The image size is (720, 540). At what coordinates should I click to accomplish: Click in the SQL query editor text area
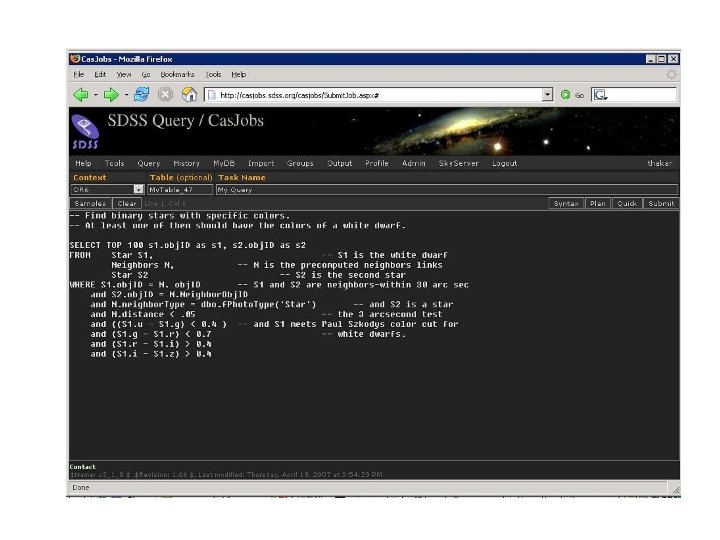(x=374, y=335)
